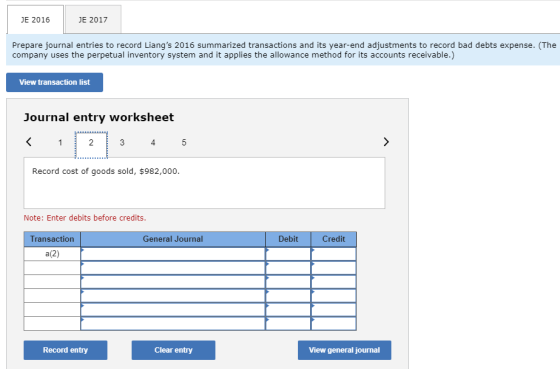
Task: Jump to worksheet entry 5
Action: [184, 143]
